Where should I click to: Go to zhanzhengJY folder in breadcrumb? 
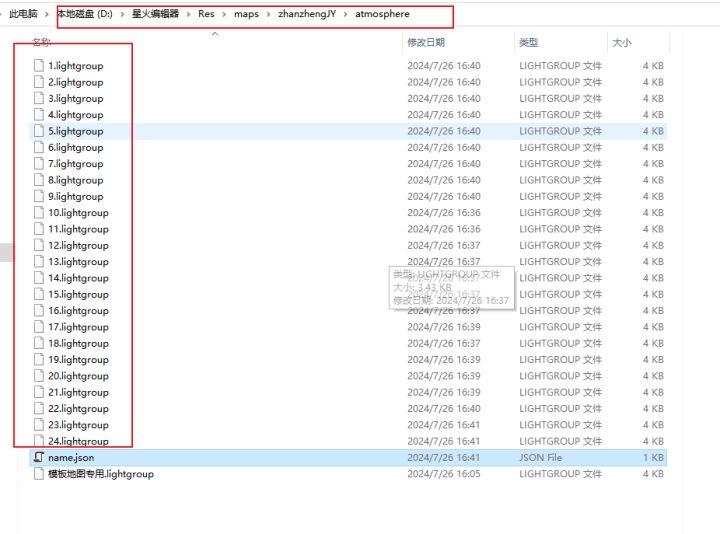(x=307, y=14)
